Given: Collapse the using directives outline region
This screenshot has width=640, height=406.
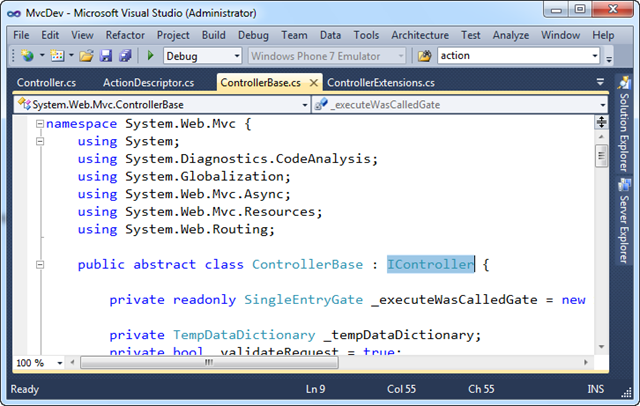Looking at the screenshot, I should 40,142.
